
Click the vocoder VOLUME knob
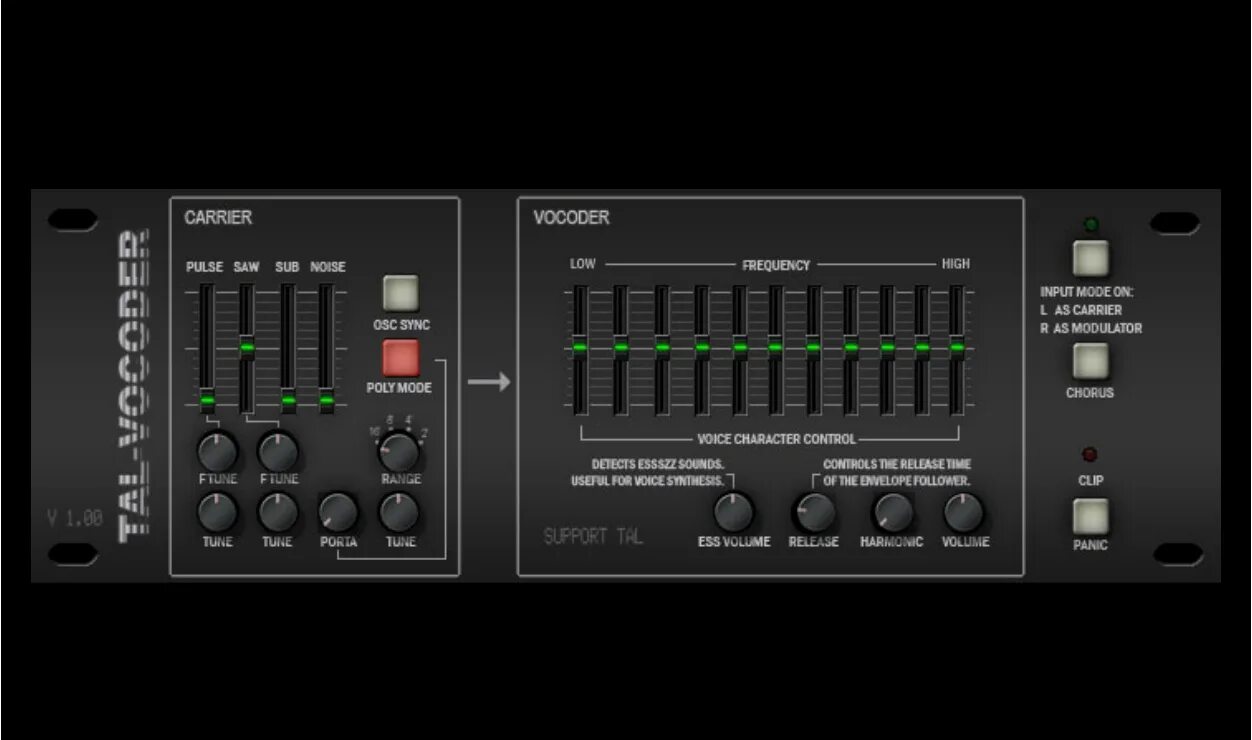click(x=964, y=512)
